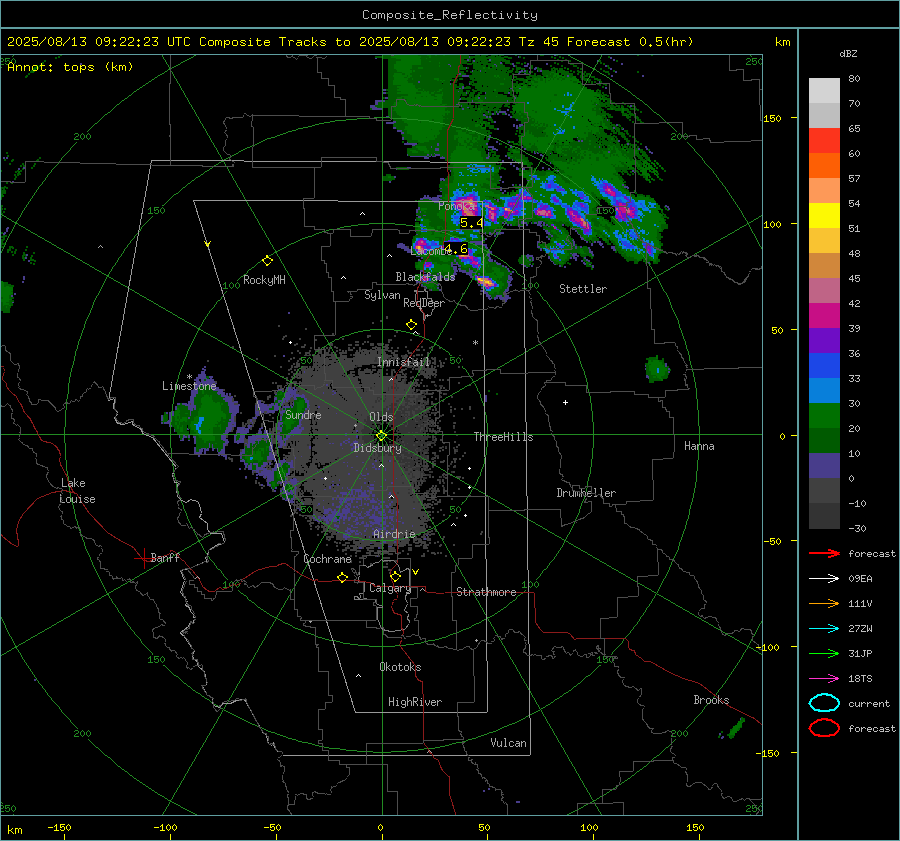Viewport: 900px width, 841px height.
Task: Click the Okotoks city label
Action: tap(400, 667)
